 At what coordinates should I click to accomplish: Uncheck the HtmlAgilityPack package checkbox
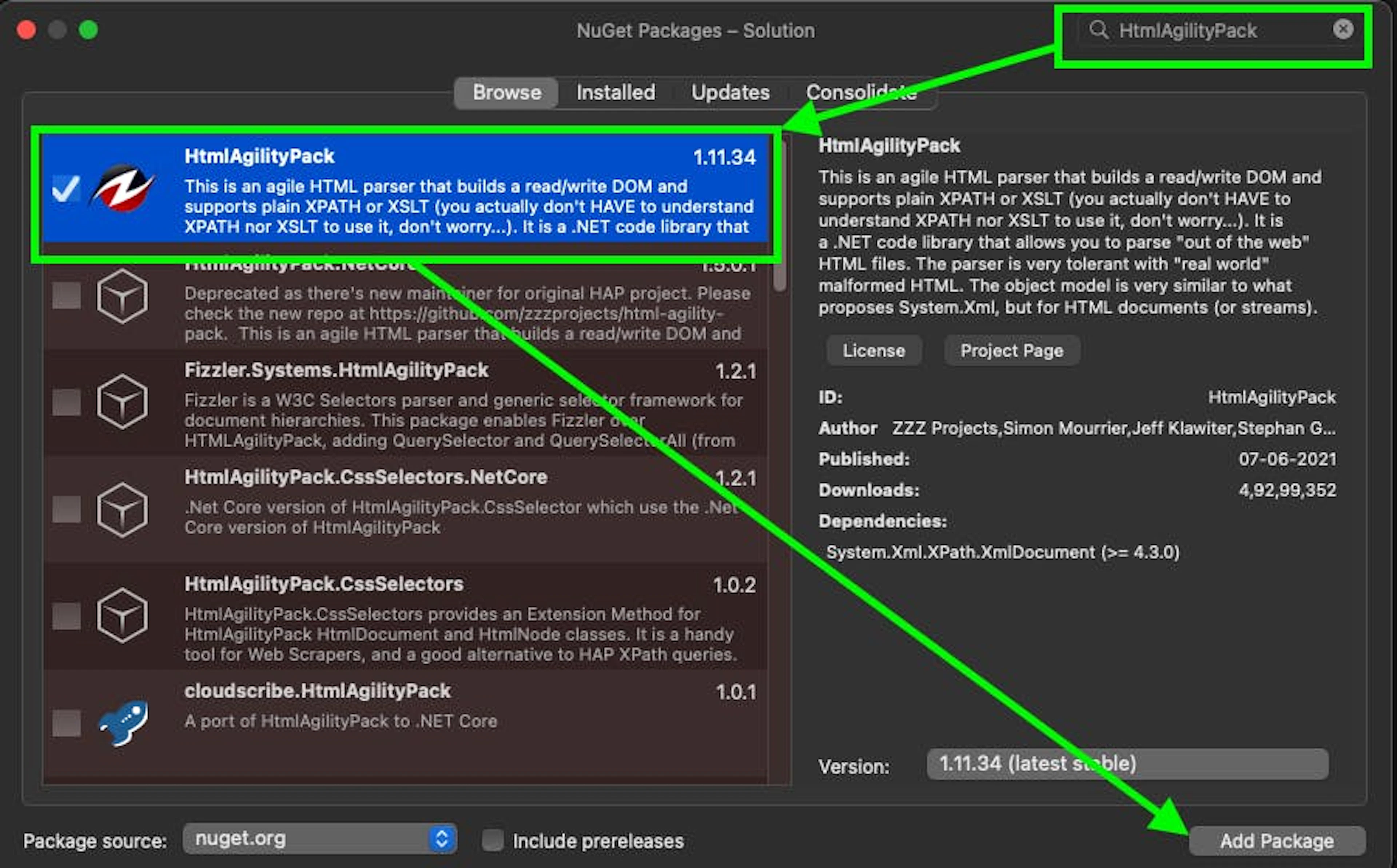point(66,188)
